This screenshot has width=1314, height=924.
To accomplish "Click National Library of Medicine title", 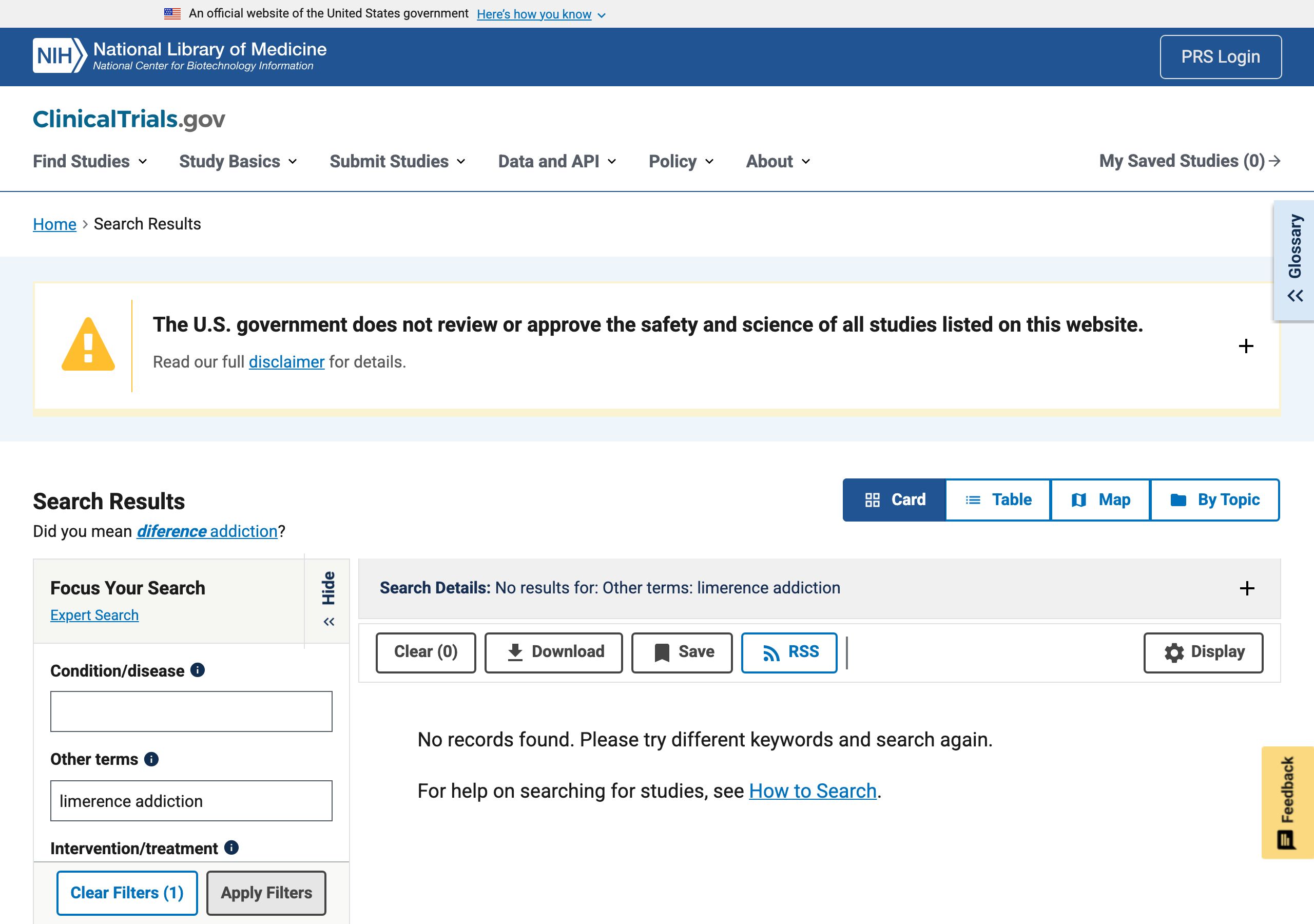I will [x=210, y=49].
